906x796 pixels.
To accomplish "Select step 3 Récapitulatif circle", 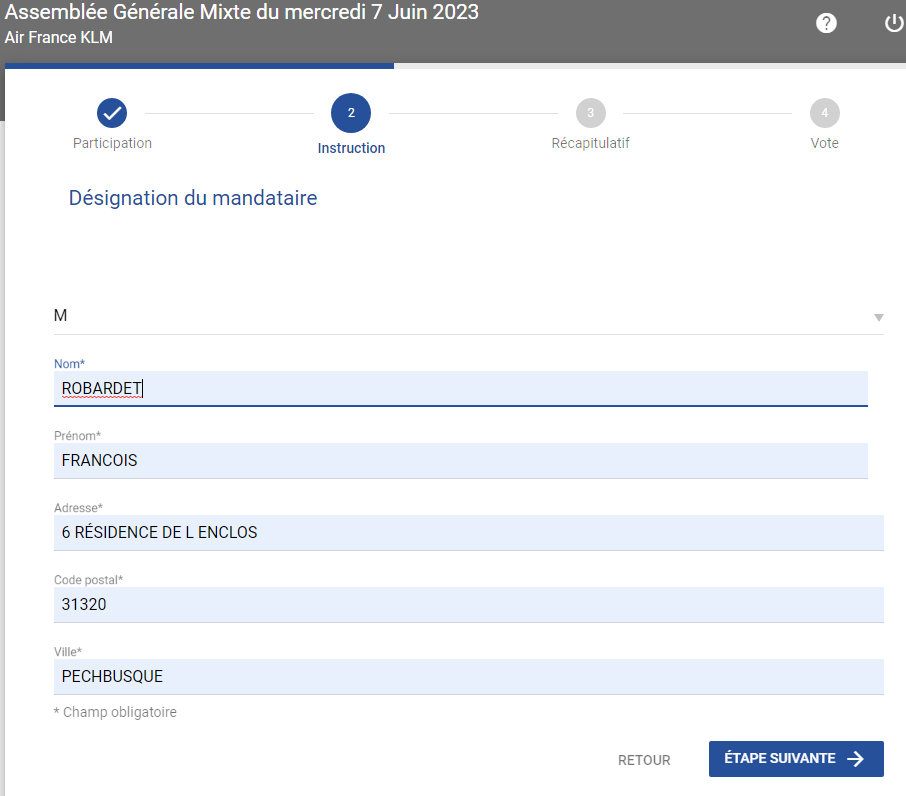I will [x=591, y=113].
